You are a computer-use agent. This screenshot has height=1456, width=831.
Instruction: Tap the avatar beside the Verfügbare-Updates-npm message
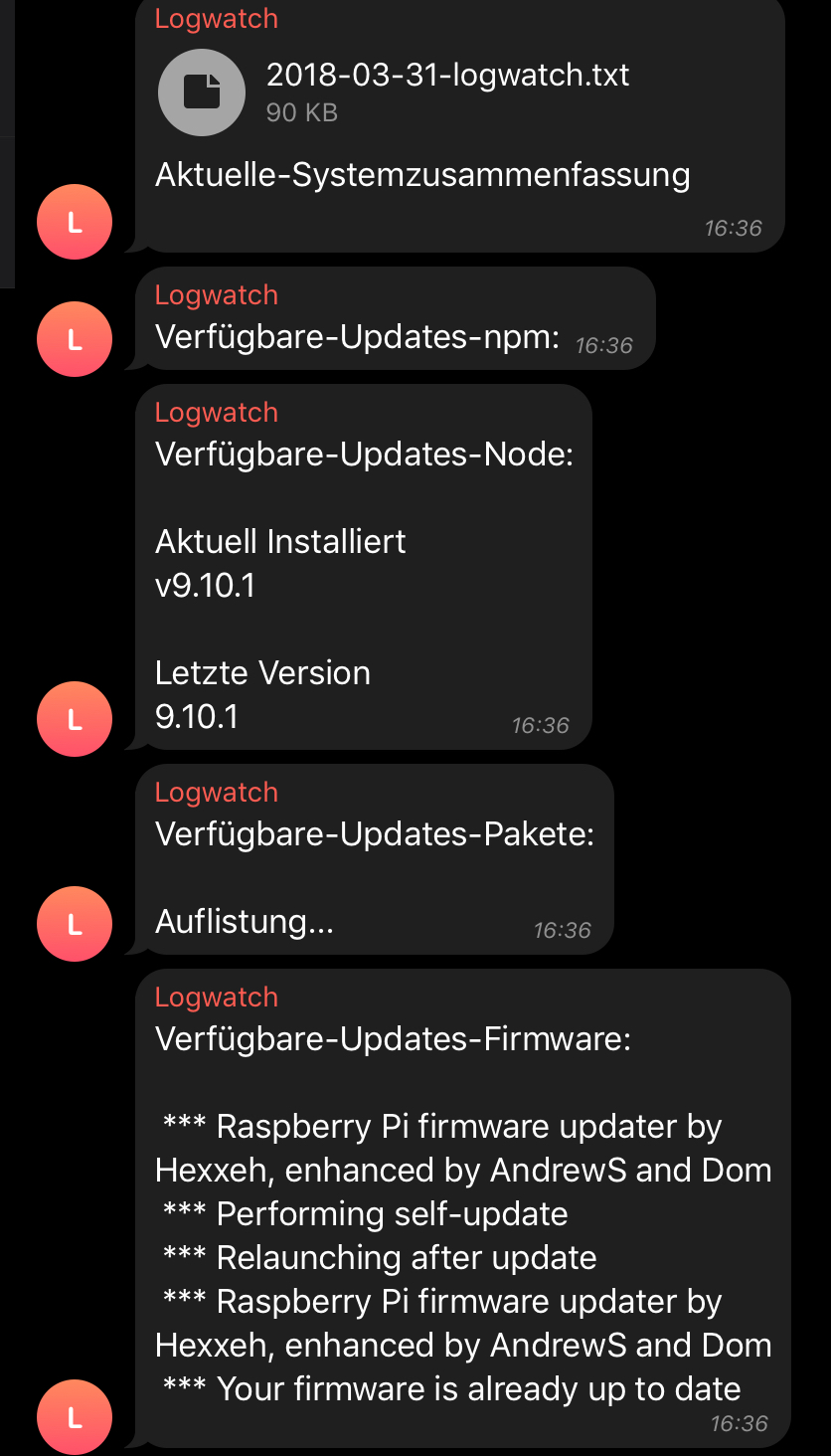(x=75, y=339)
